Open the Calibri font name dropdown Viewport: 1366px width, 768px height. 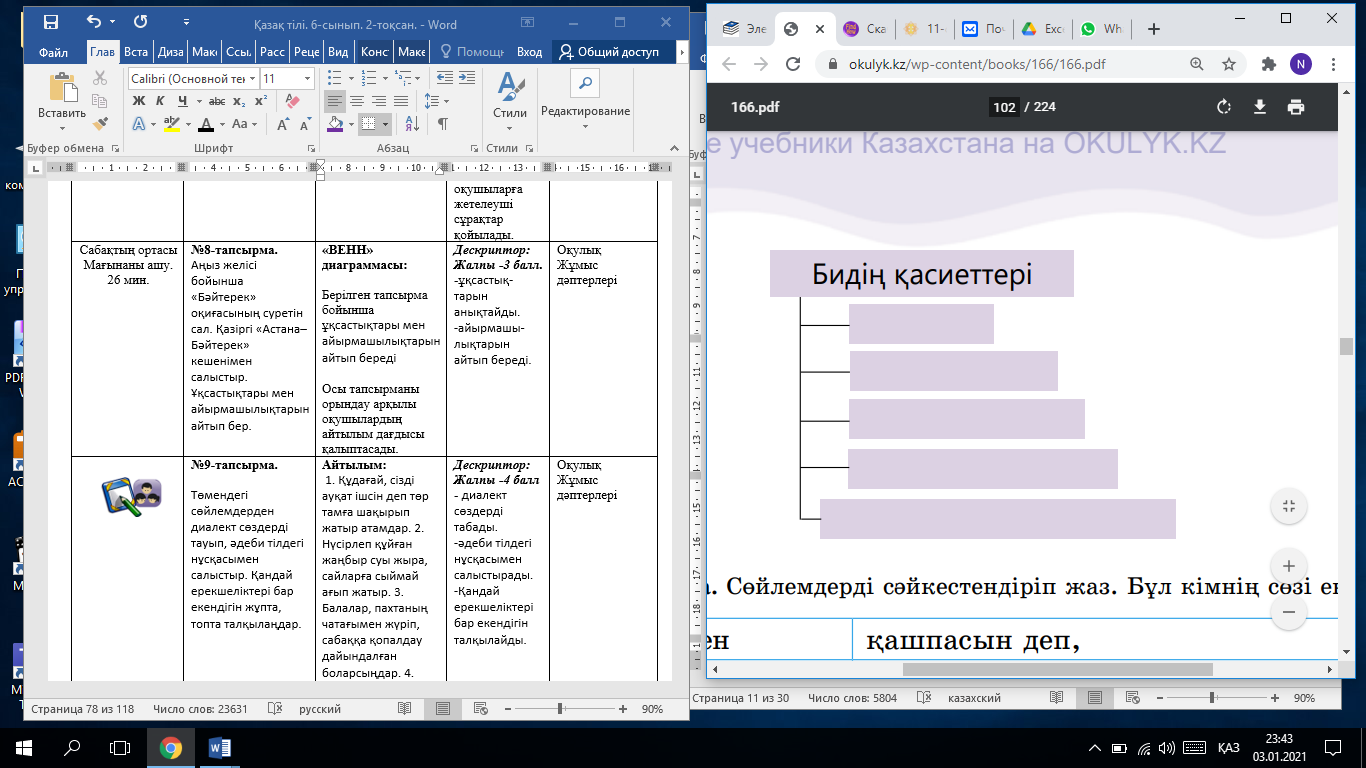tap(252, 78)
